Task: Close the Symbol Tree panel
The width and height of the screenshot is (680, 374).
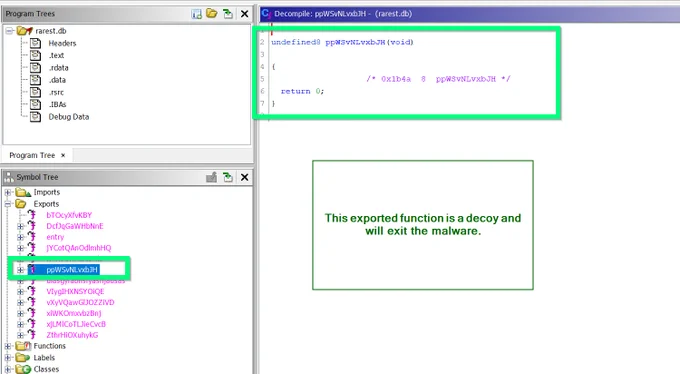Action: (245, 177)
